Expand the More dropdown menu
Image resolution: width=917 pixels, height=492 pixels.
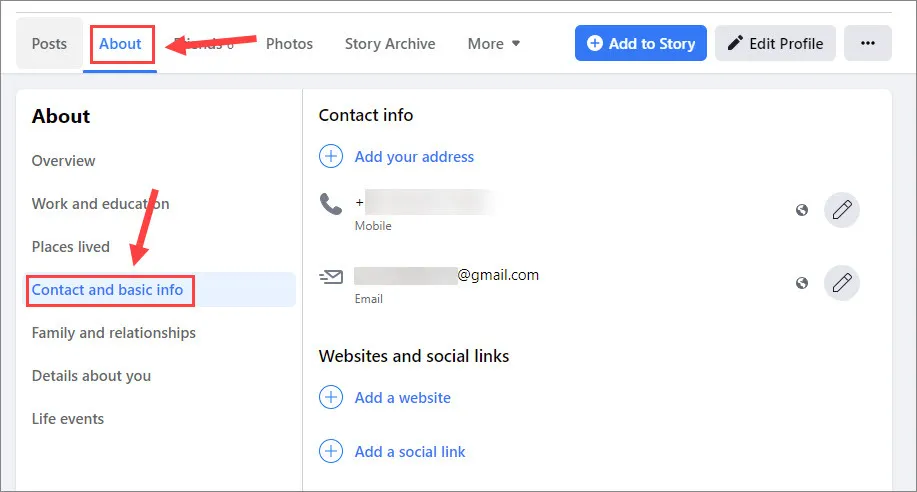pyautogui.click(x=494, y=43)
